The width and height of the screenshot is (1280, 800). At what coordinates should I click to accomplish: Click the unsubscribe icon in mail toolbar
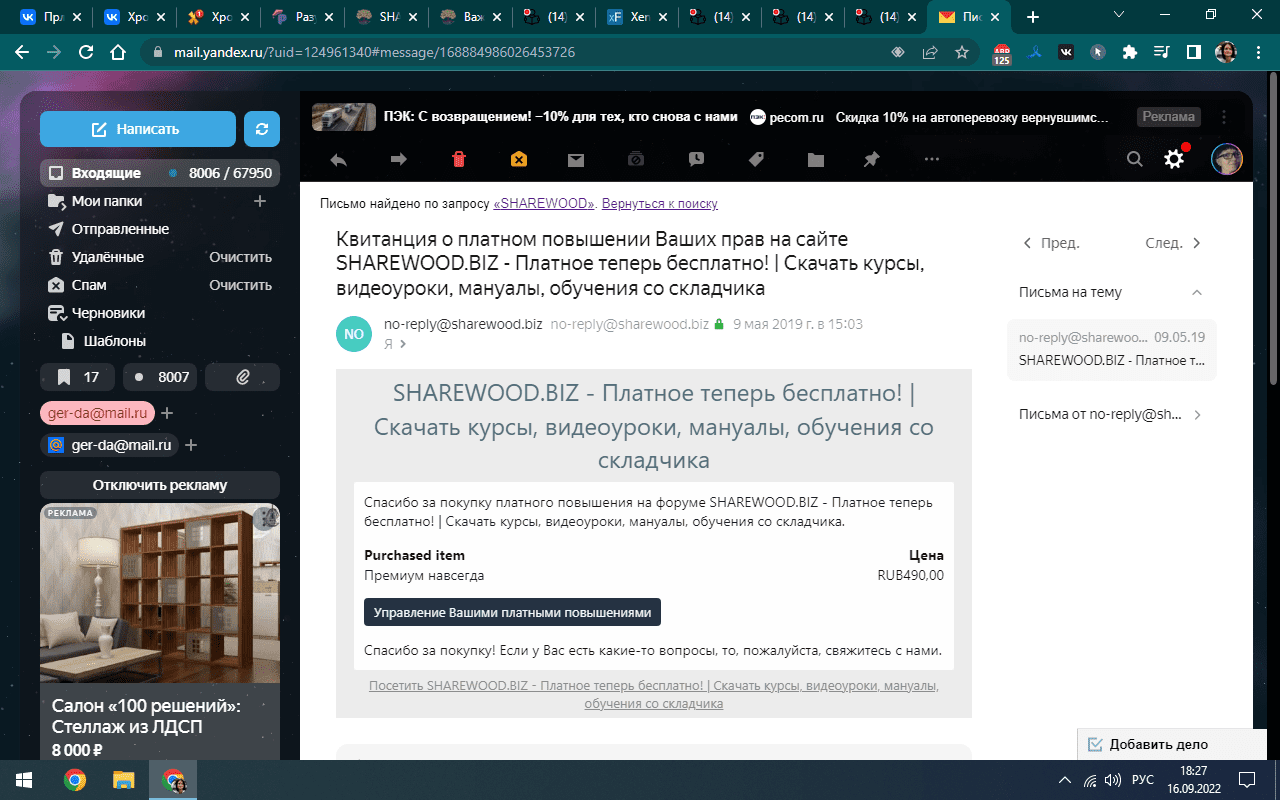(636, 159)
